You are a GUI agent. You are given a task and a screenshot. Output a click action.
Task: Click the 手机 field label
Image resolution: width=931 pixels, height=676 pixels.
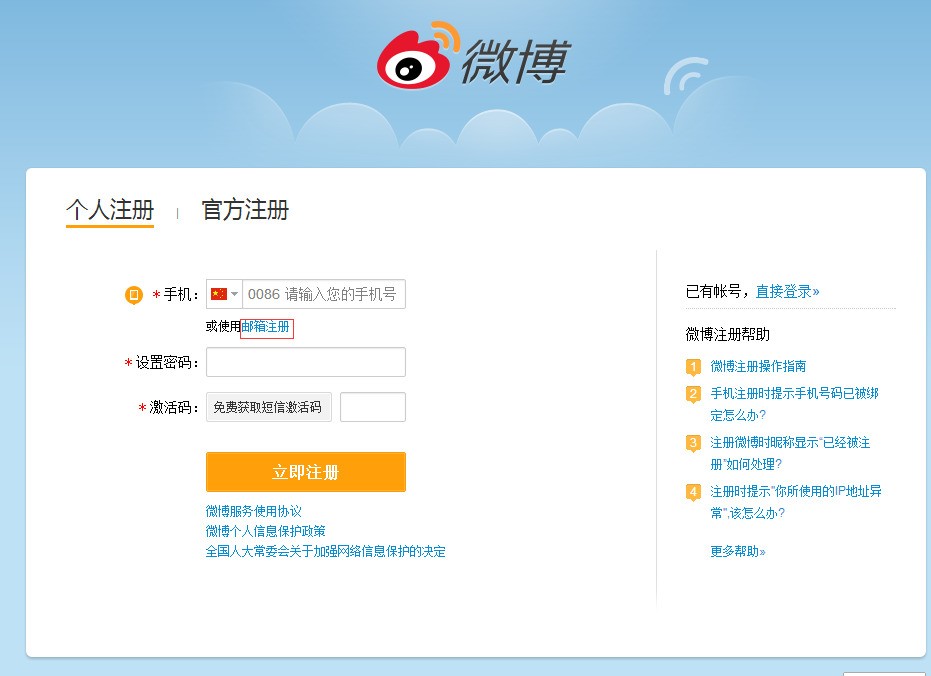point(178,294)
